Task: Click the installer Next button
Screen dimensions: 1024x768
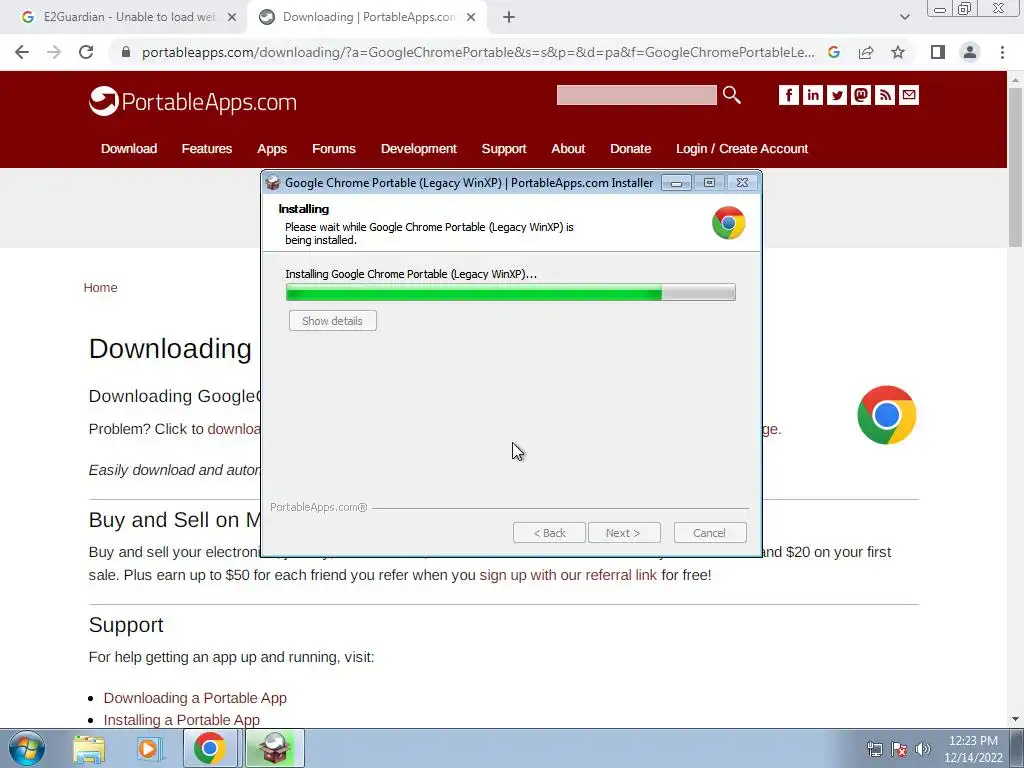Action: (624, 533)
